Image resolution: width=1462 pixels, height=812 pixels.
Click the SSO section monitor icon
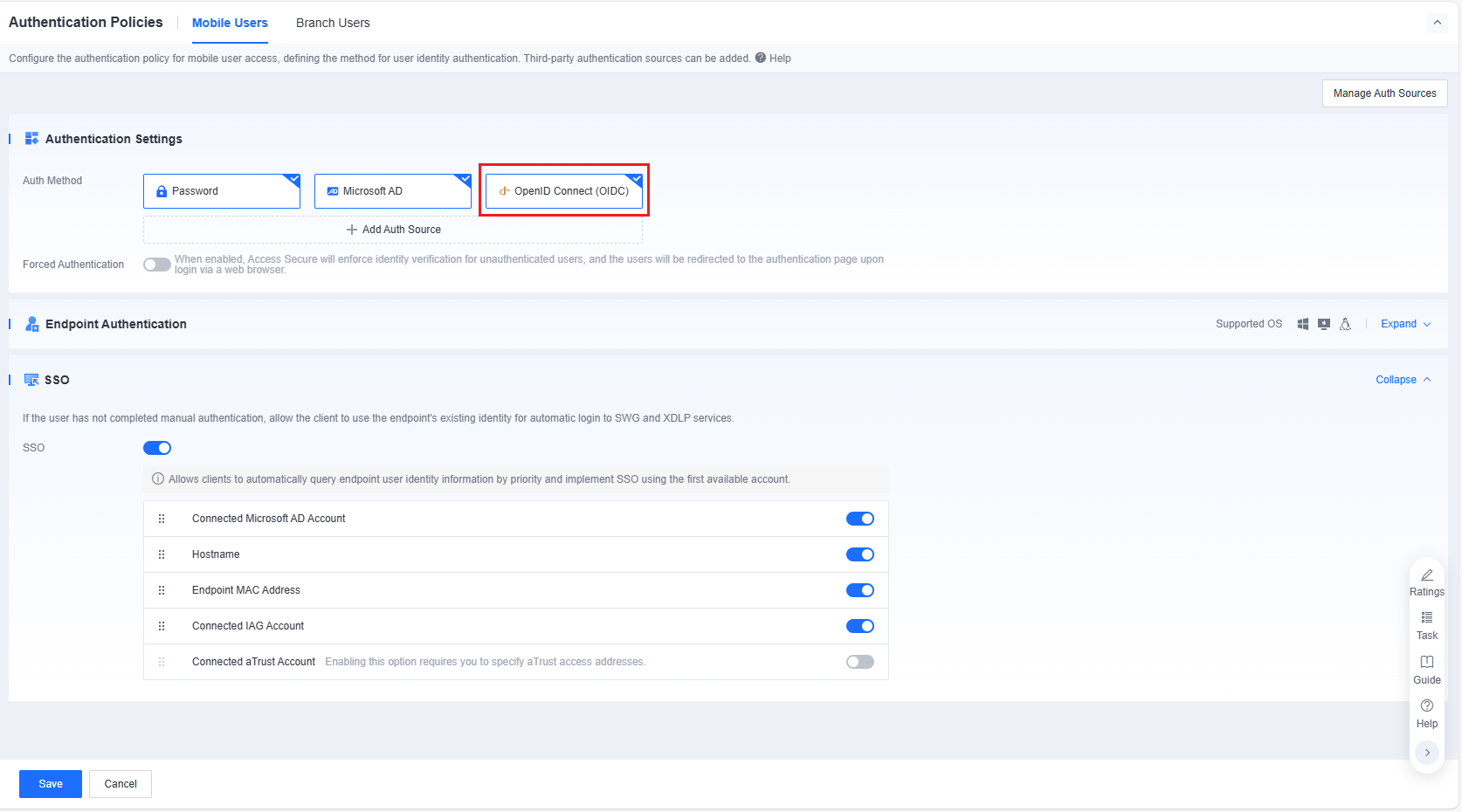pyautogui.click(x=31, y=380)
